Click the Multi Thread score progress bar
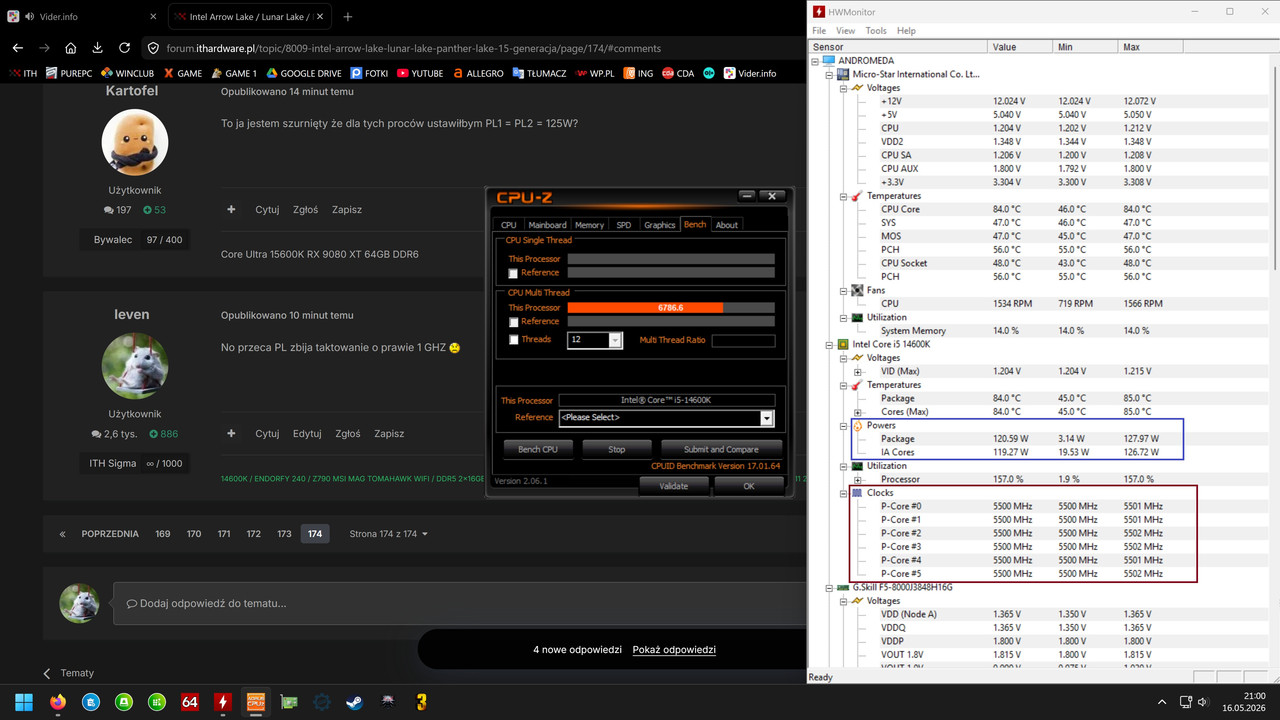The height and width of the screenshot is (720, 1280). [671, 308]
